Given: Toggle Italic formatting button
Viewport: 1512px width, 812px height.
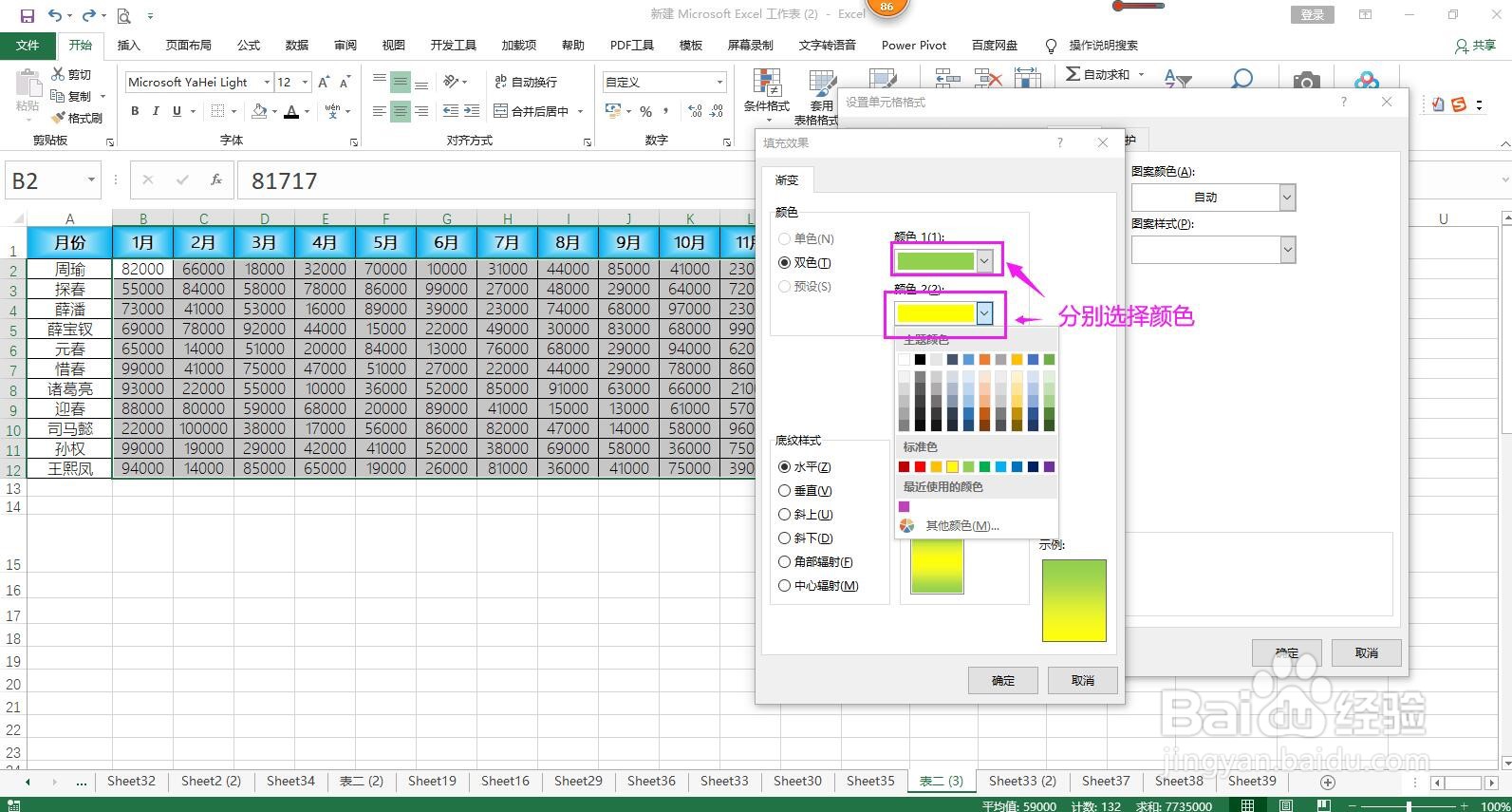Looking at the screenshot, I should coord(156,111).
